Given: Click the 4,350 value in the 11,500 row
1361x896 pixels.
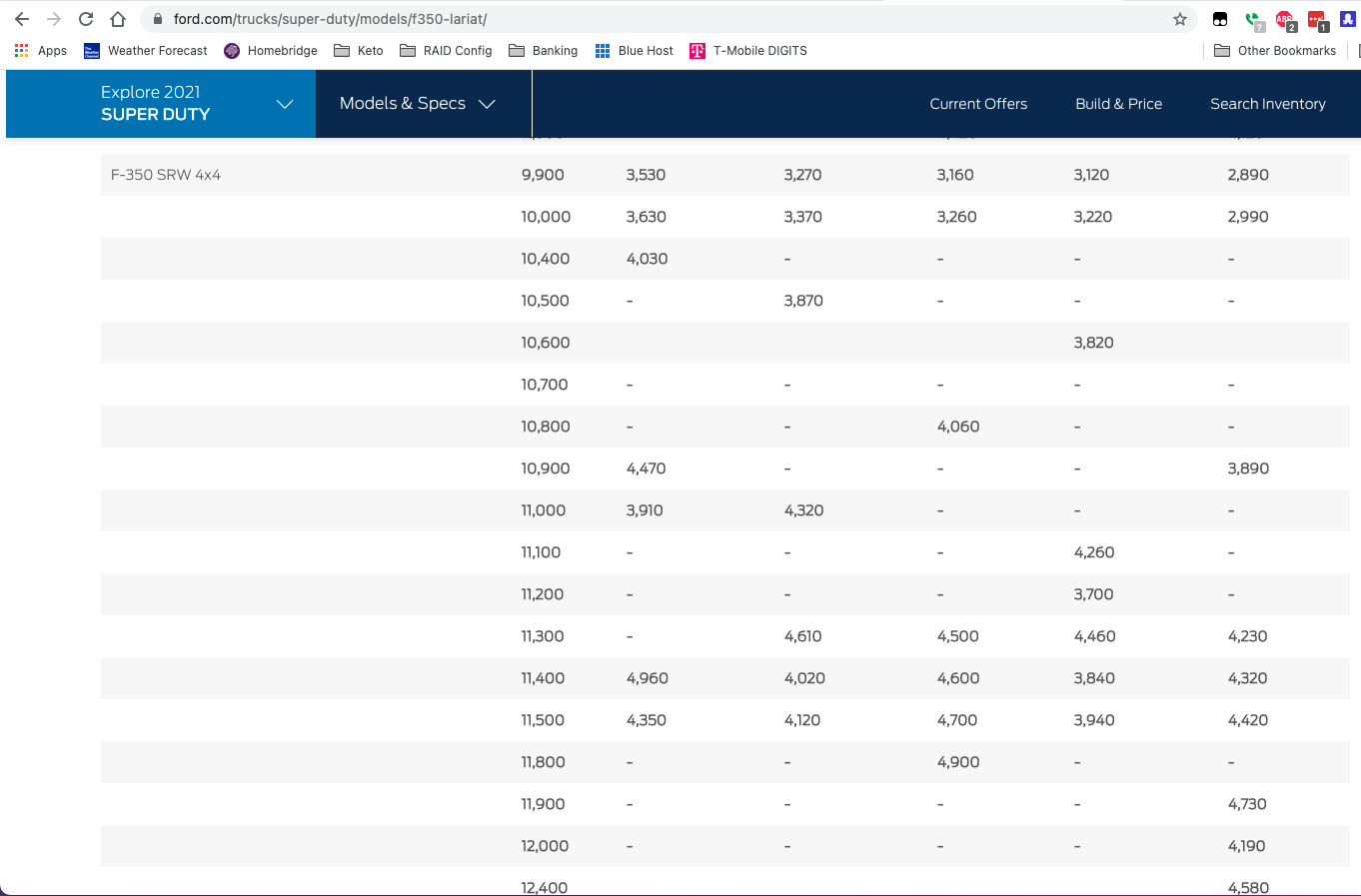Looking at the screenshot, I should coord(646,720).
